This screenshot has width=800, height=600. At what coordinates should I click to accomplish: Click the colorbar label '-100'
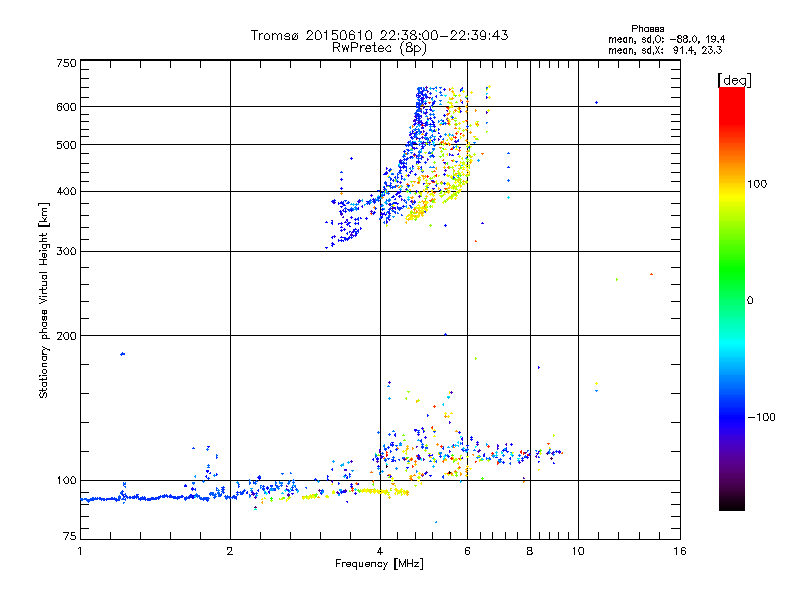coord(761,417)
